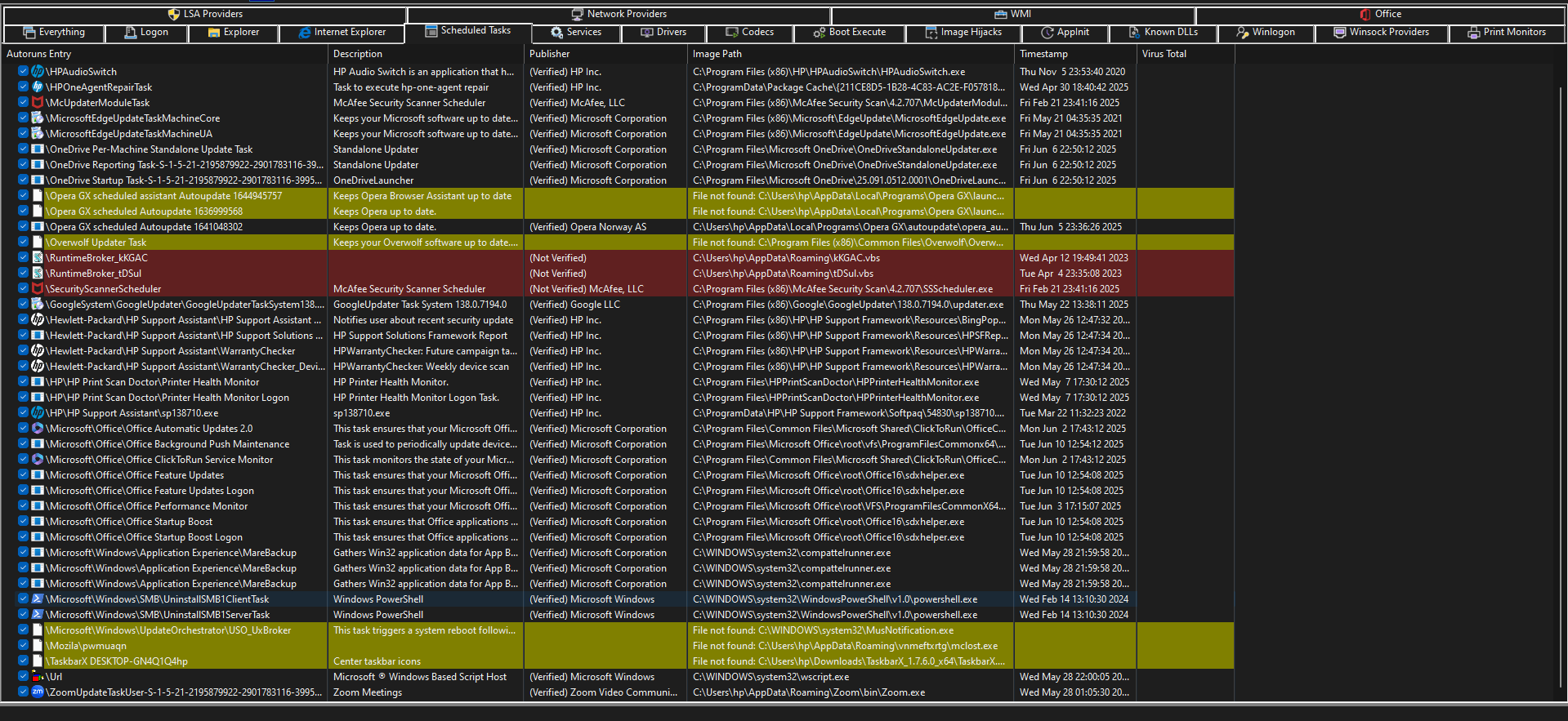Click the Virus Total column header
Image resolution: width=1568 pixels, height=721 pixels.
click(x=1185, y=54)
